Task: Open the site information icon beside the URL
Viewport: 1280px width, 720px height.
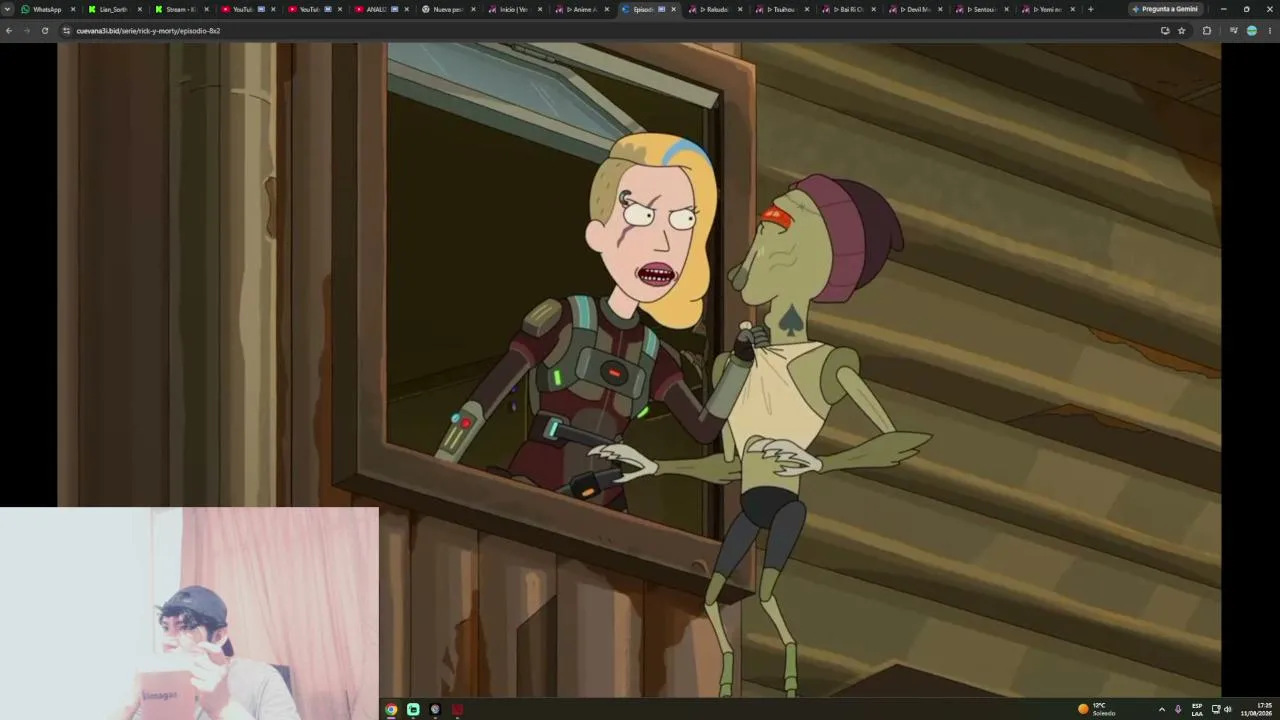Action: click(x=66, y=31)
